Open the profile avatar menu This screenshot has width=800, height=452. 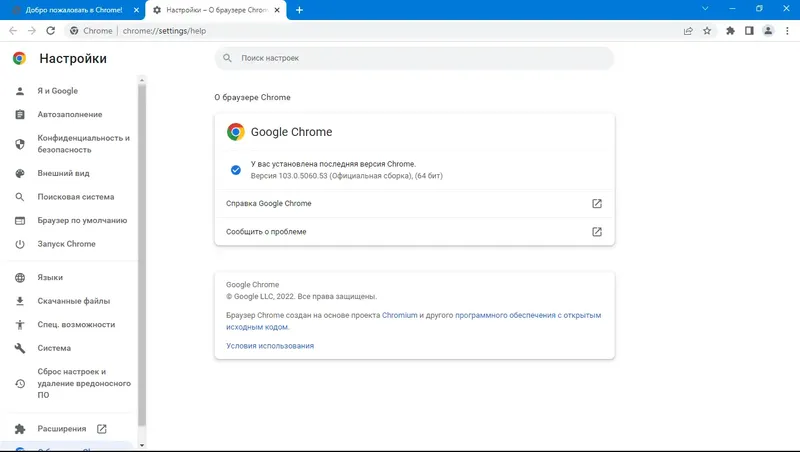(x=768, y=31)
